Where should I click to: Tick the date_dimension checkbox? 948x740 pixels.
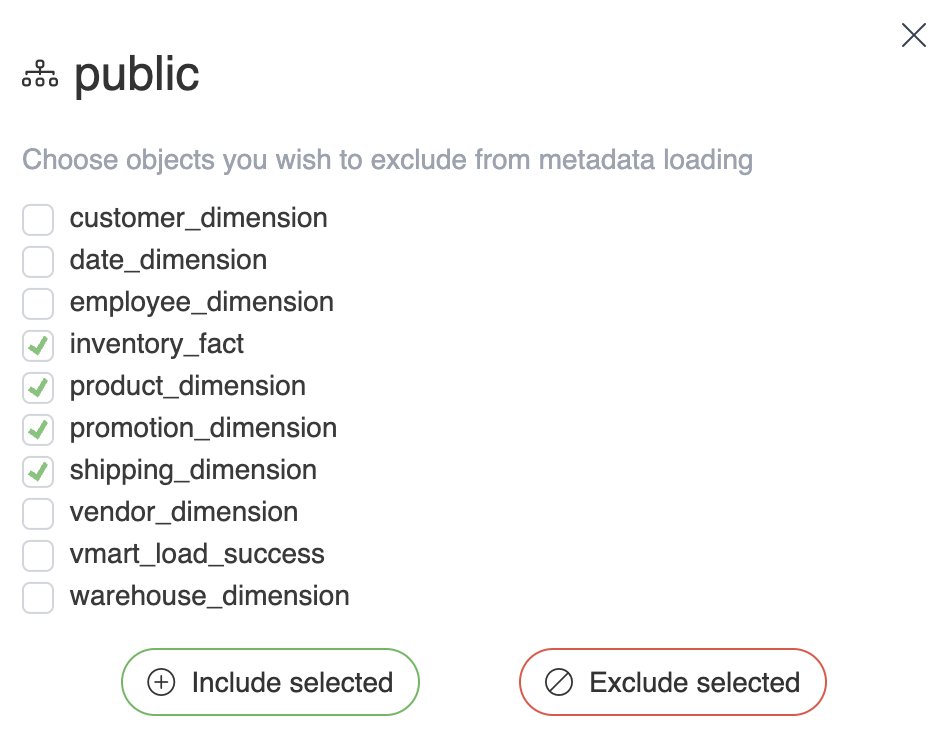(38, 261)
